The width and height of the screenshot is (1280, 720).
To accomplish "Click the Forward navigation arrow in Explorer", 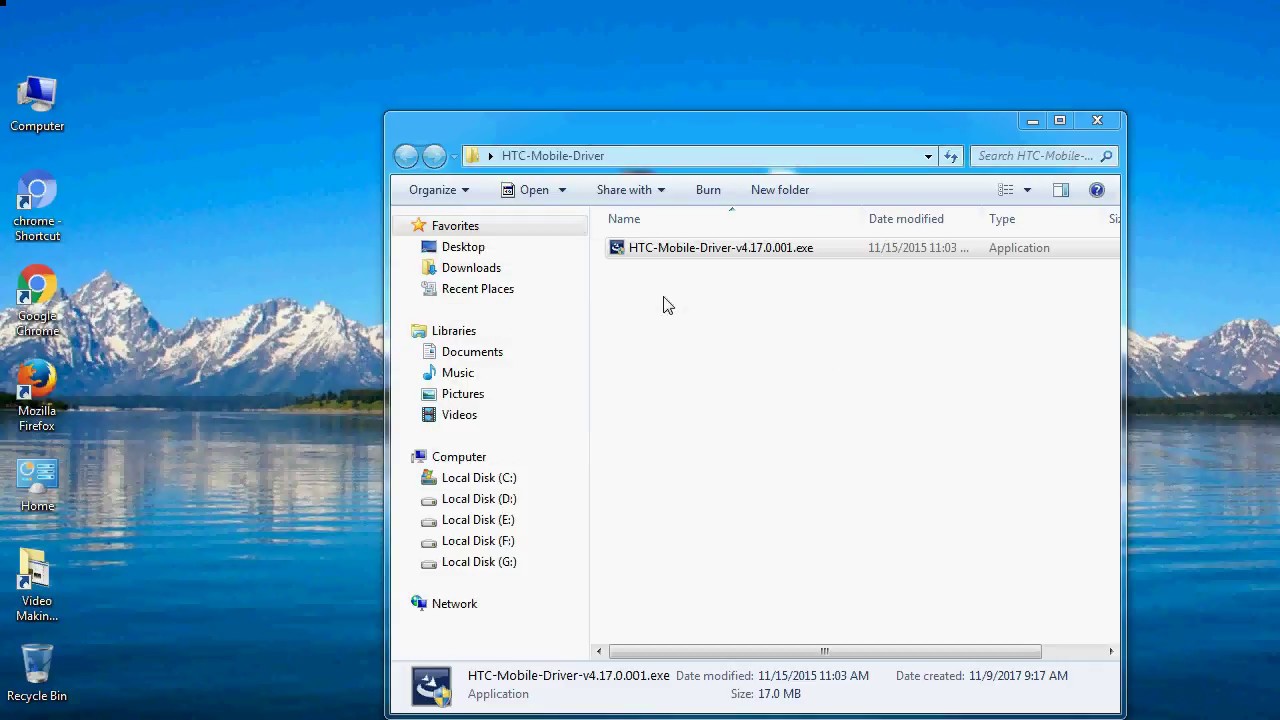I will 434,156.
